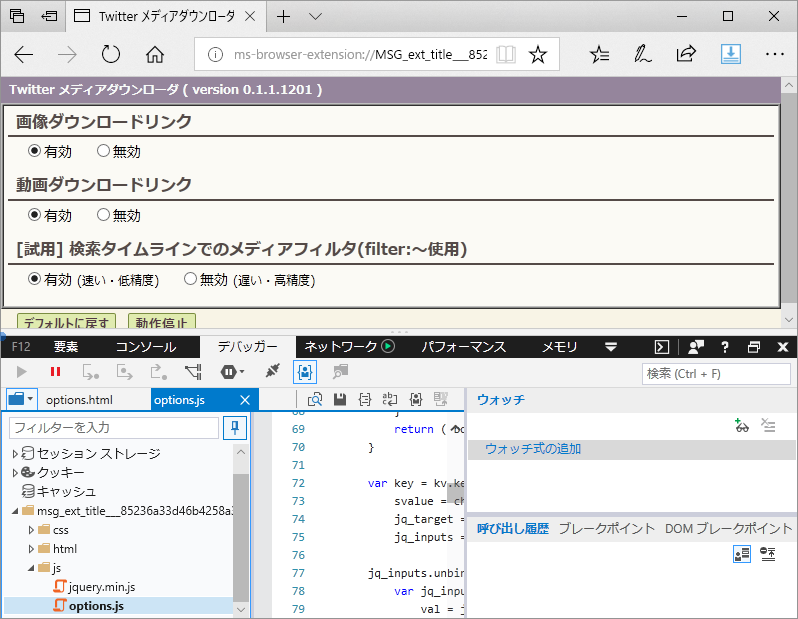Viewport: 798px width, 619px height.
Task: Collapse the js folder
Action: pos(31,568)
